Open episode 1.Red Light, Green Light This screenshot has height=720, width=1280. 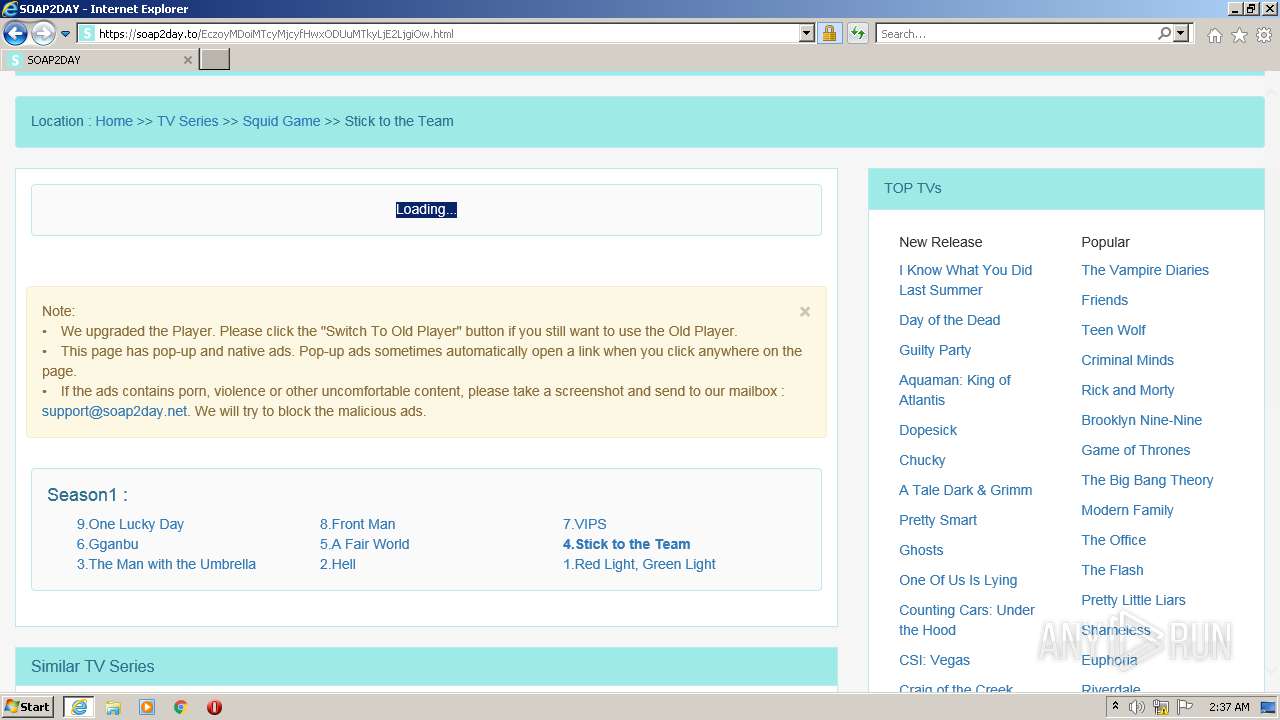pos(639,564)
